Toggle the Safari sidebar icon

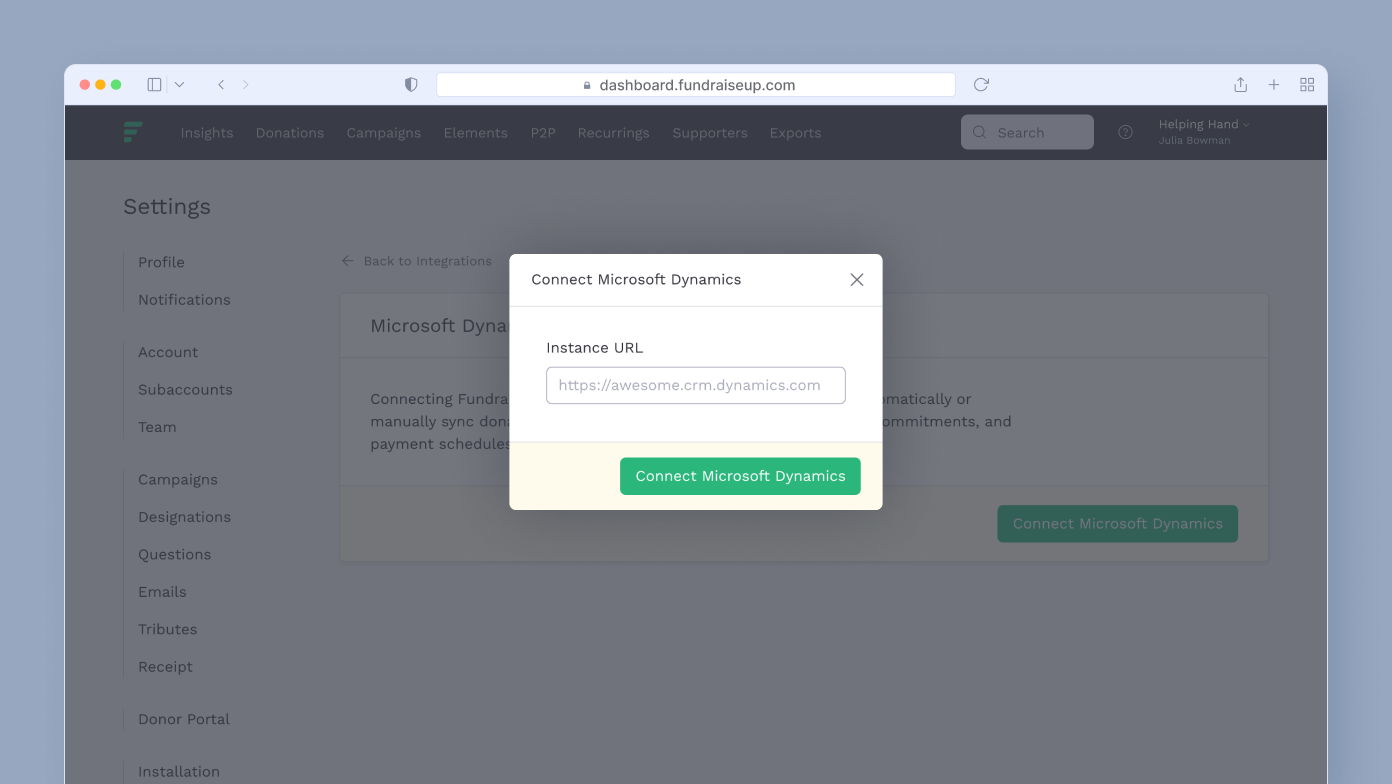154,85
